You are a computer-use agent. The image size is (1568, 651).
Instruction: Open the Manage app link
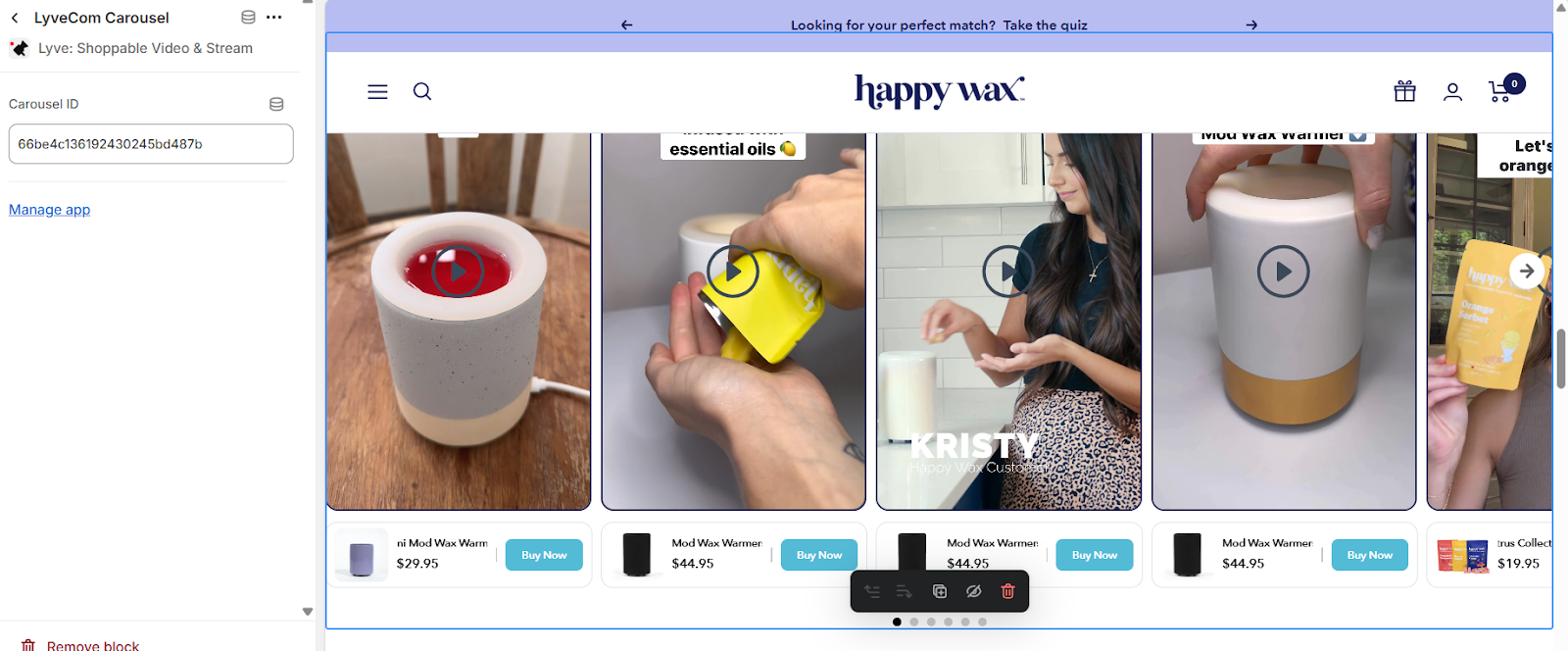point(49,210)
